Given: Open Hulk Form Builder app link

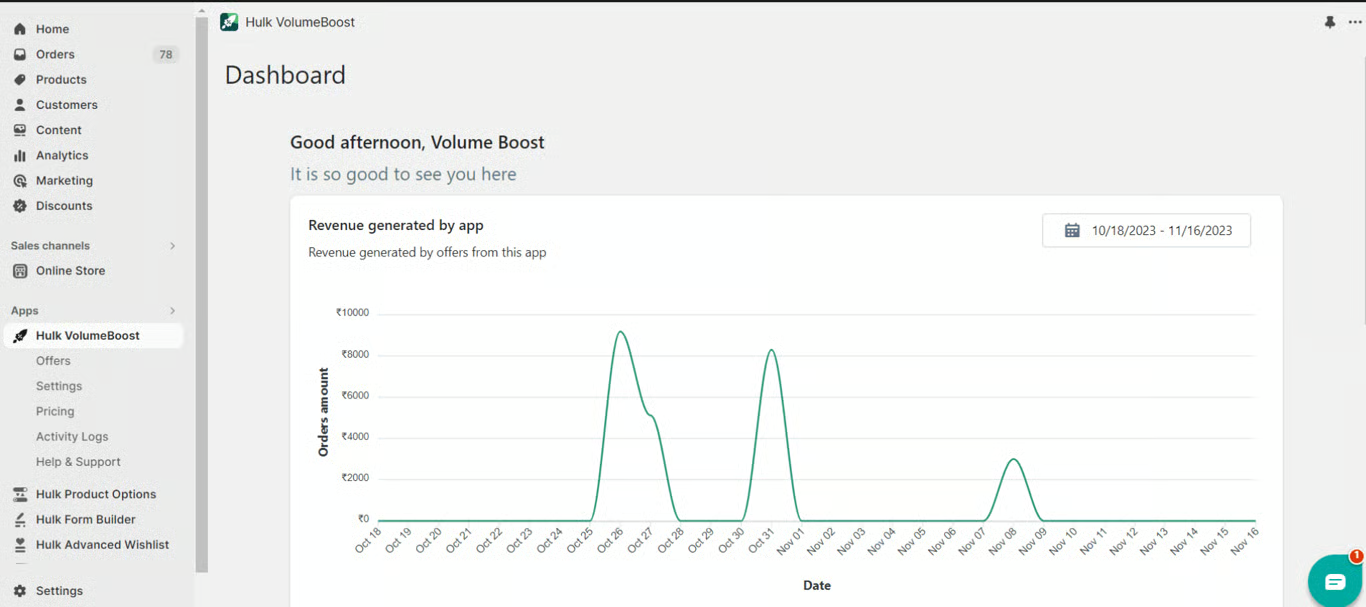Looking at the screenshot, I should tap(85, 519).
